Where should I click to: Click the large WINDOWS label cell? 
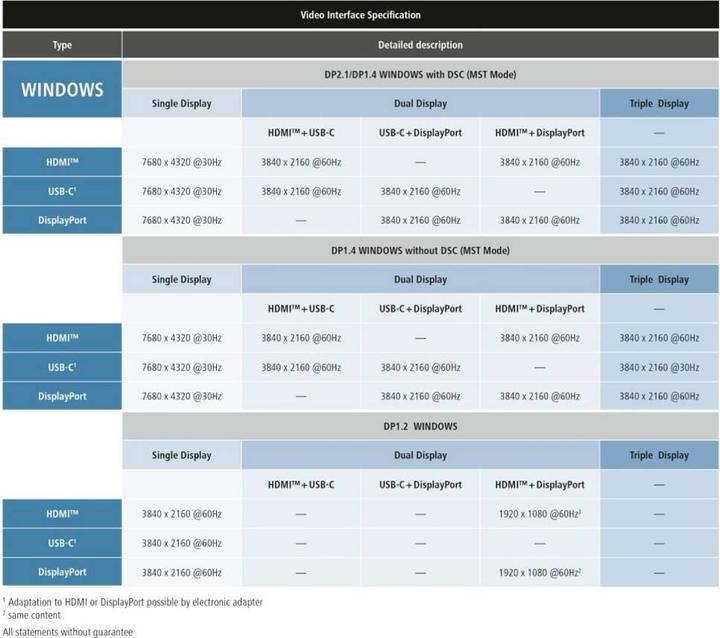tap(61, 89)
